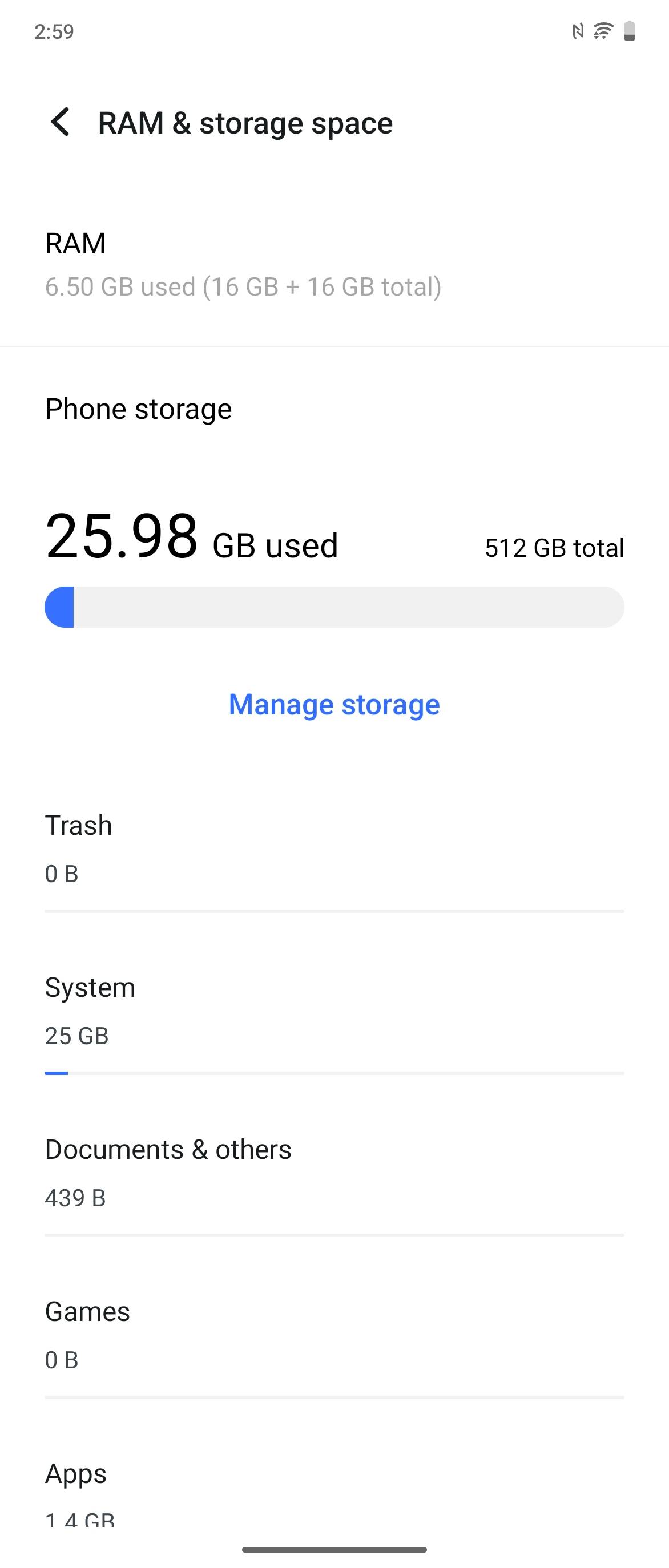Tap the 512 GB total label
669x1568 pixels.
coord(555,548)
